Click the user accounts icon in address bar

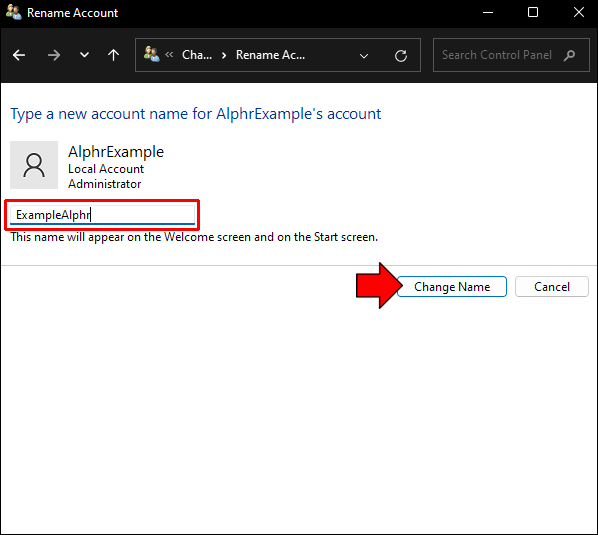point(151,55)
